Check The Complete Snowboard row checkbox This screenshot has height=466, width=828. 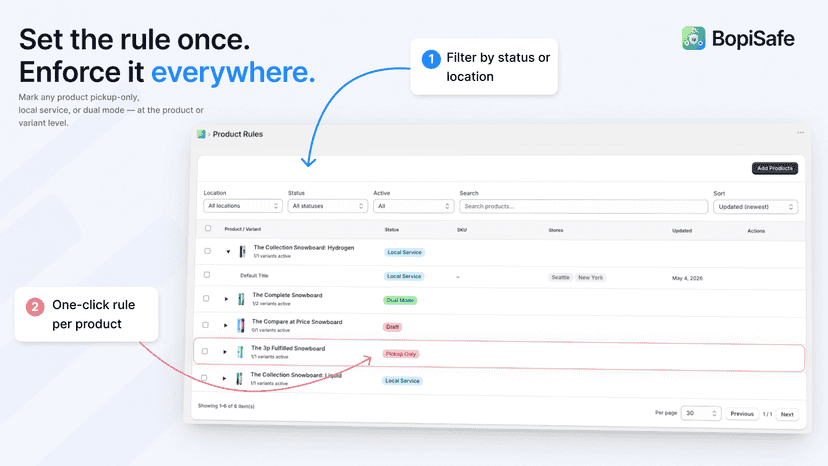pos(206,299)
